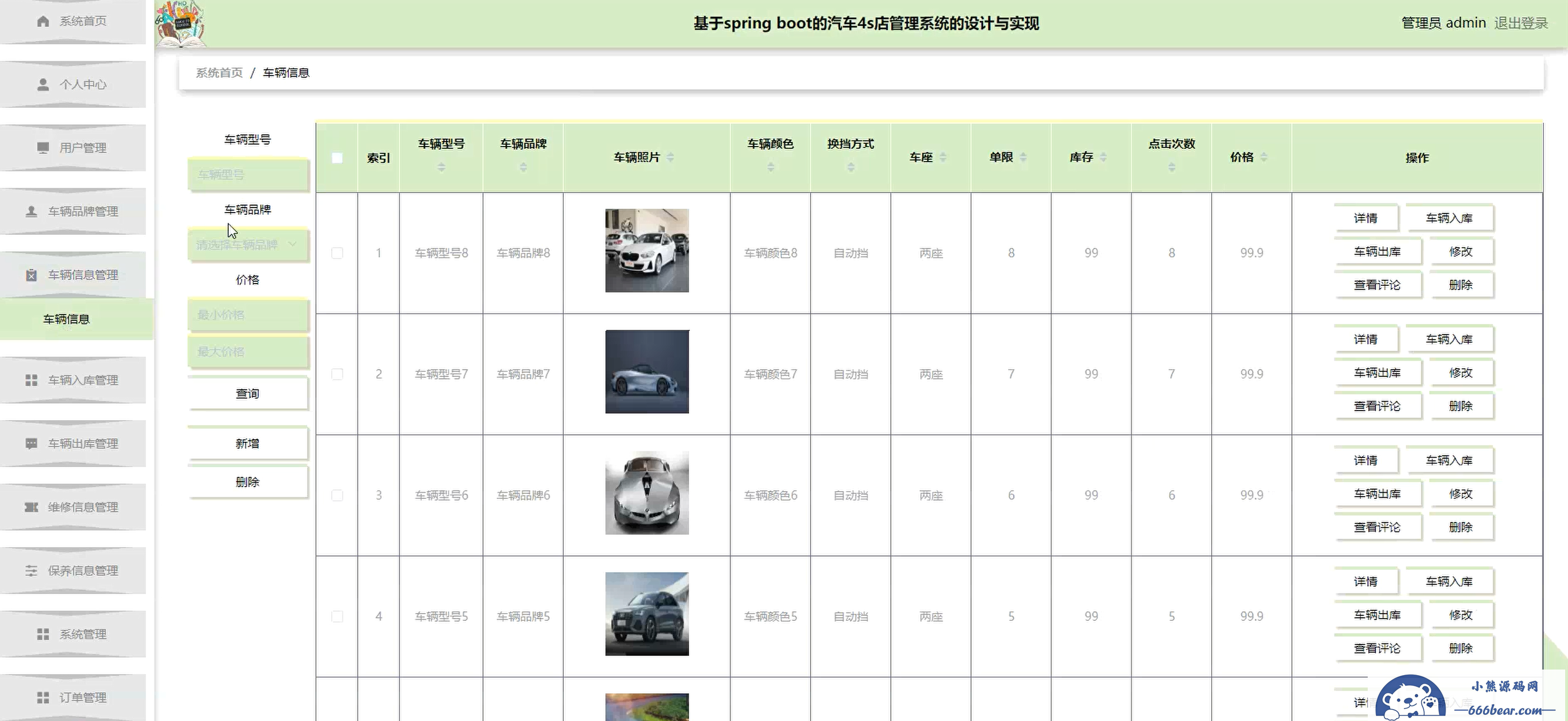Sort by 车辆照片 column arrows
This screenshot has width=1568, height=721.
click(x=670, y=157)
